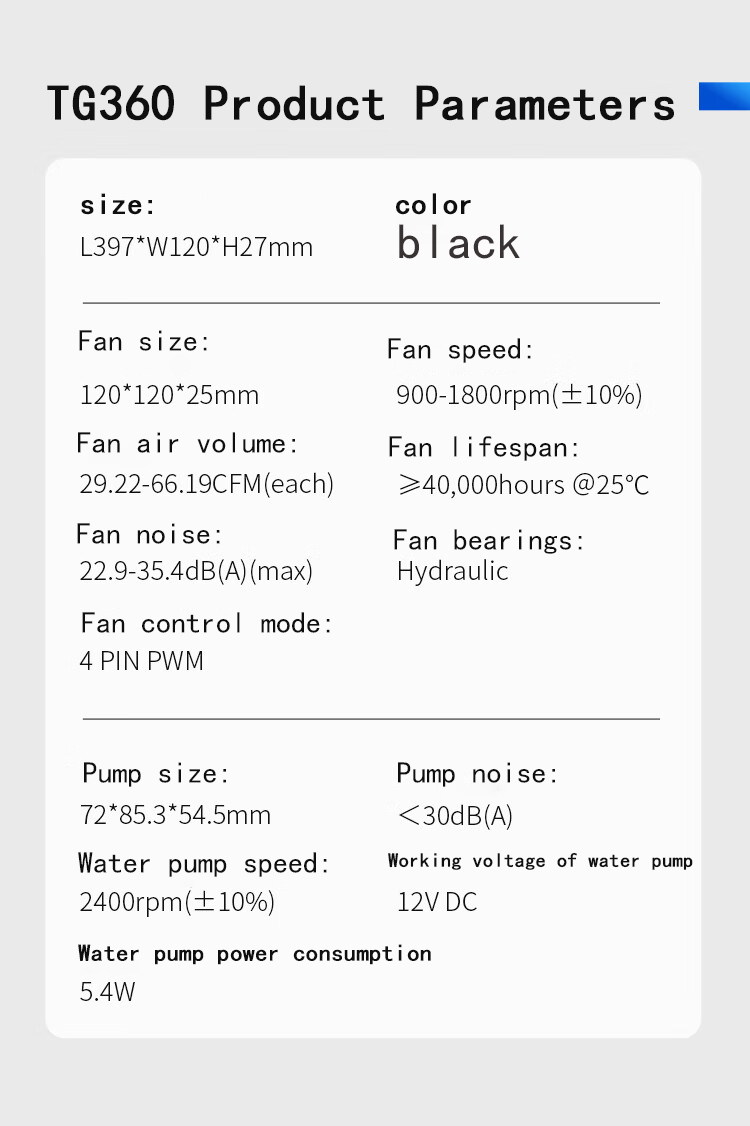Select the L397*W120*H27mm dimension text

(196, 247)
